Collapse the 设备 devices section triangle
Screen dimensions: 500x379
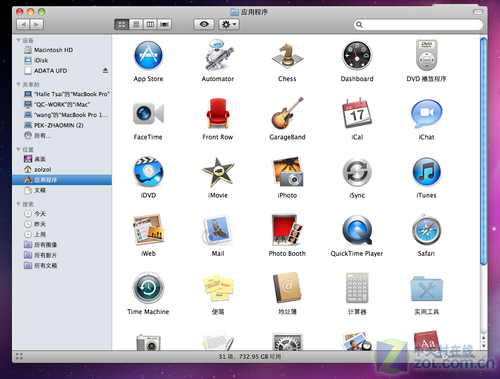19,40
